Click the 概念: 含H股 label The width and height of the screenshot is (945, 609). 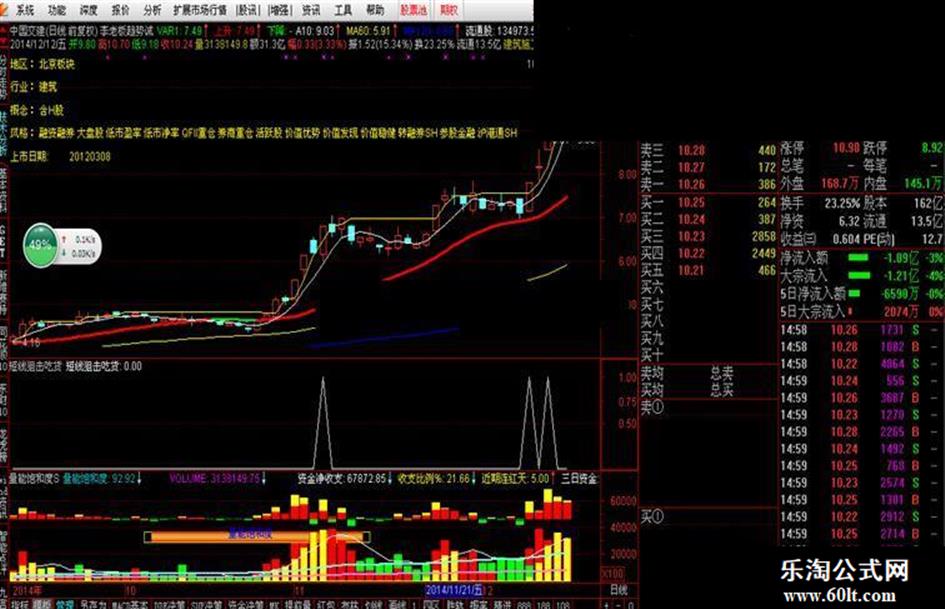37,110
